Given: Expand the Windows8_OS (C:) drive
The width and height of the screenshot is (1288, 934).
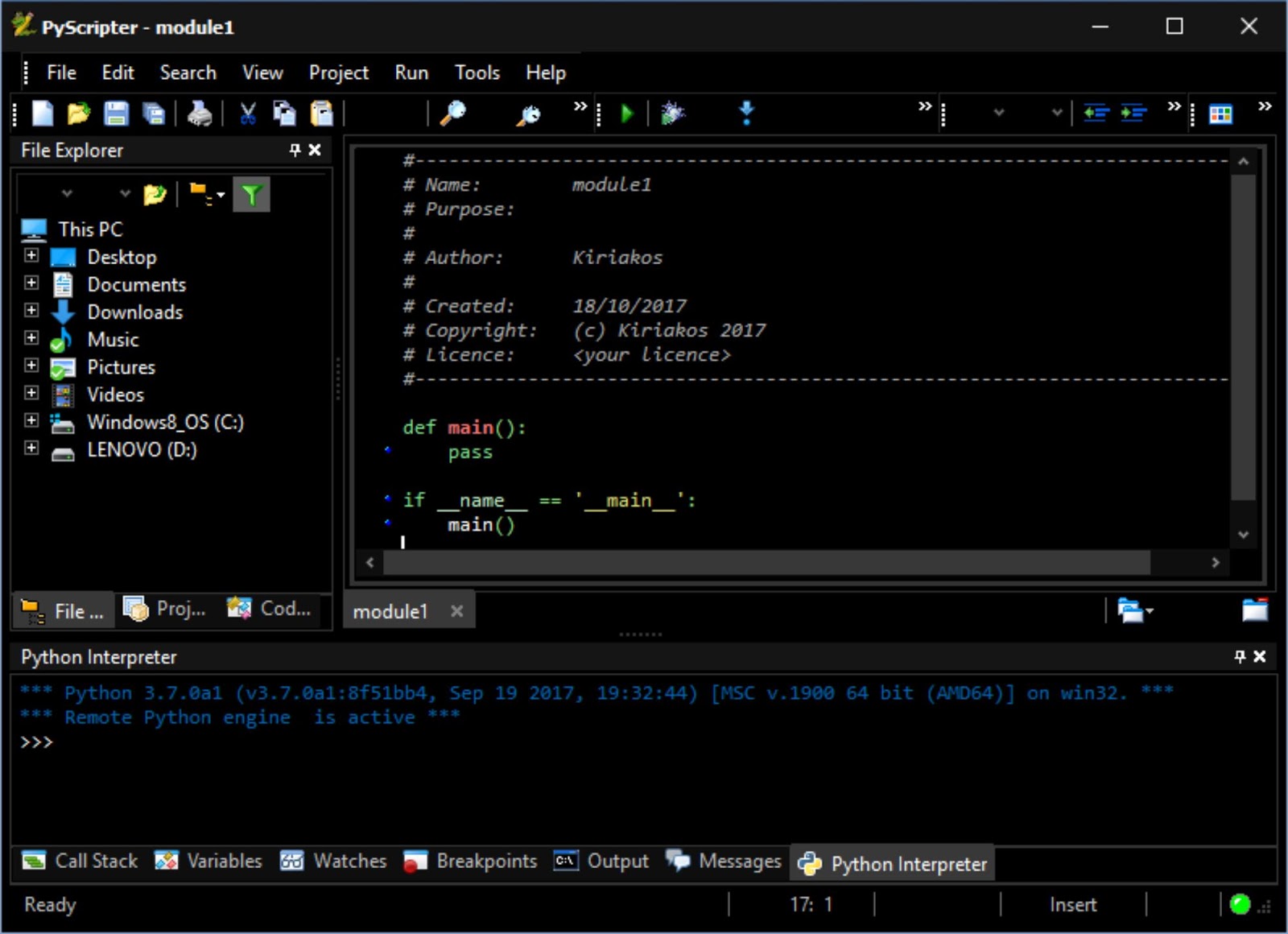Looking at the screenshot, I should 31,420.
